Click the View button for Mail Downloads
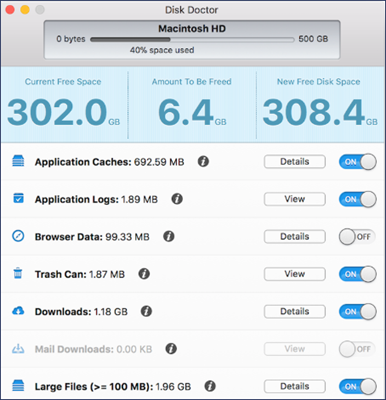This screenshot has height=400, width=386. (295, 349)
